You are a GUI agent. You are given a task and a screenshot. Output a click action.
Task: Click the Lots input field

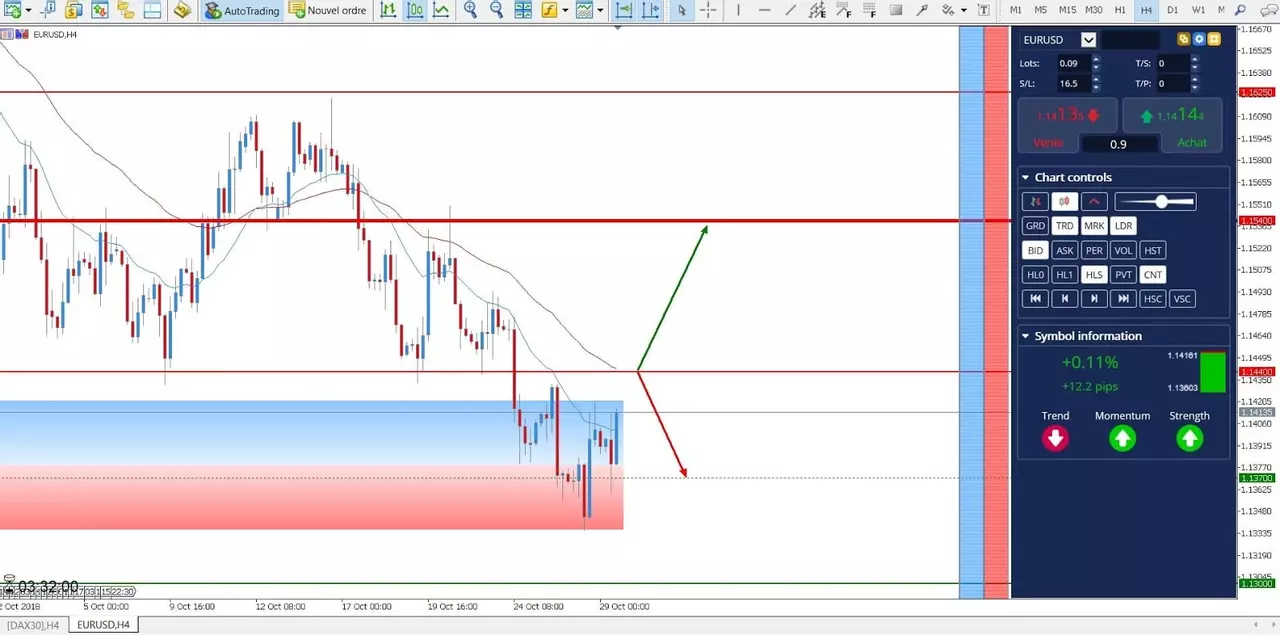tap(1073, 63)
